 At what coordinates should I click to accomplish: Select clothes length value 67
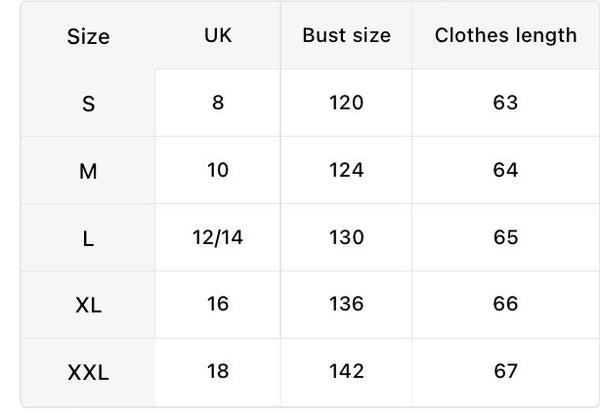pyautogui.click(x=505, y=371)
